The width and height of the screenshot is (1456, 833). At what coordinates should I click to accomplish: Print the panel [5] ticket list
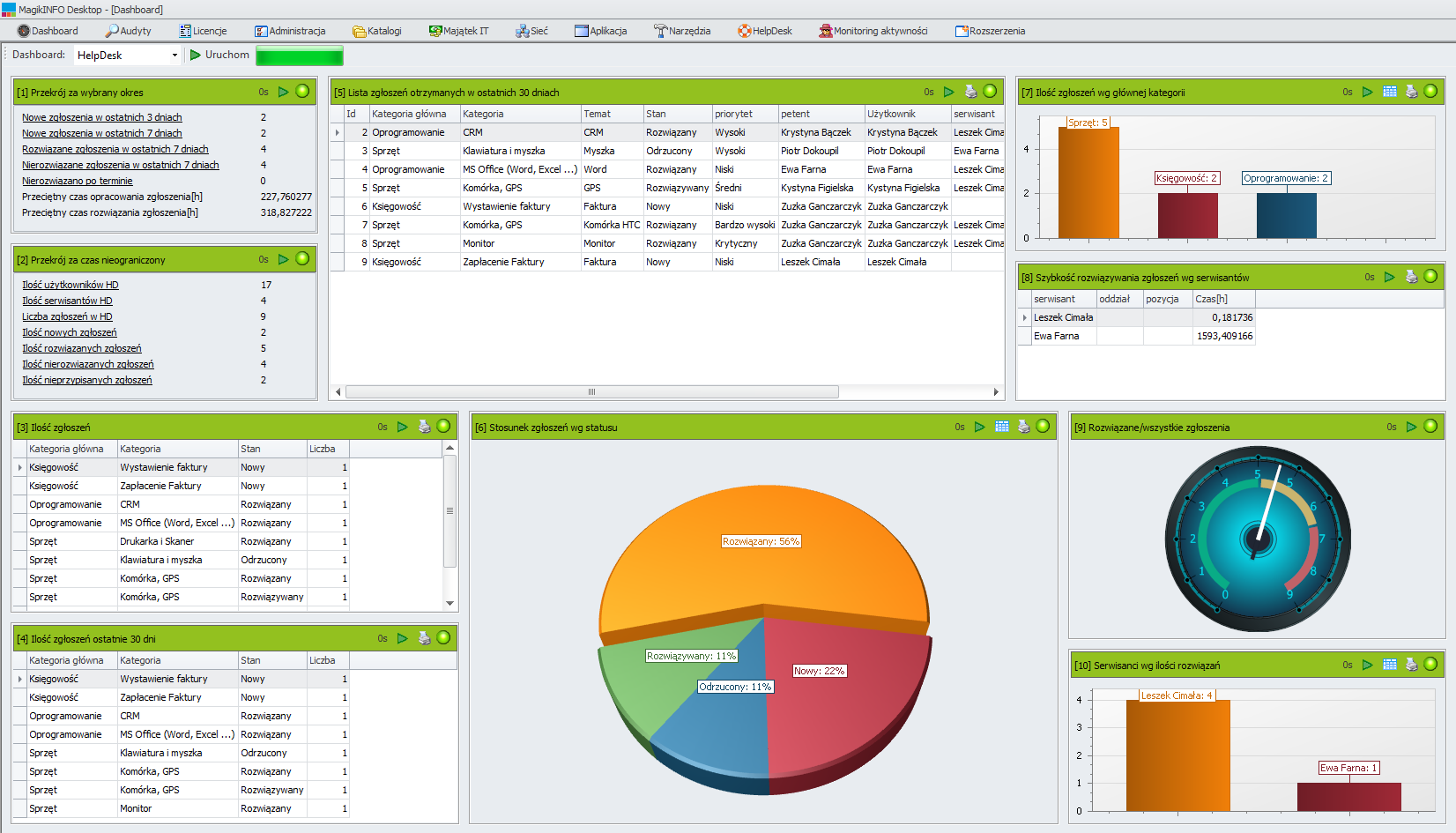coord(970,92)
